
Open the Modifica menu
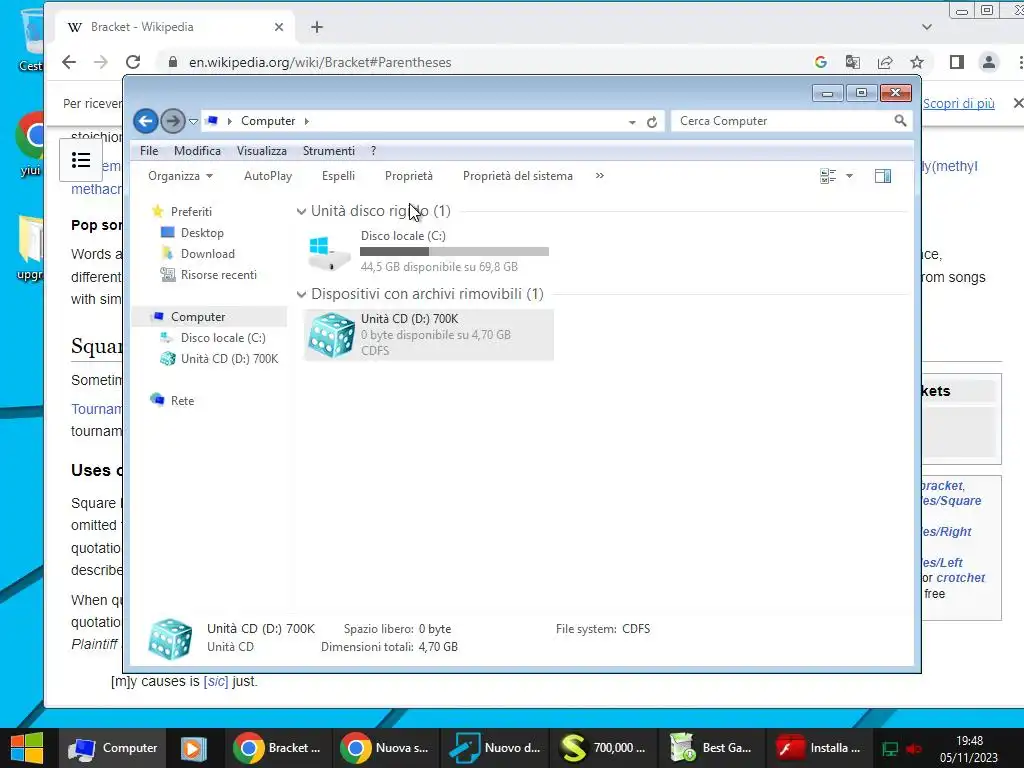click(197, 151)
